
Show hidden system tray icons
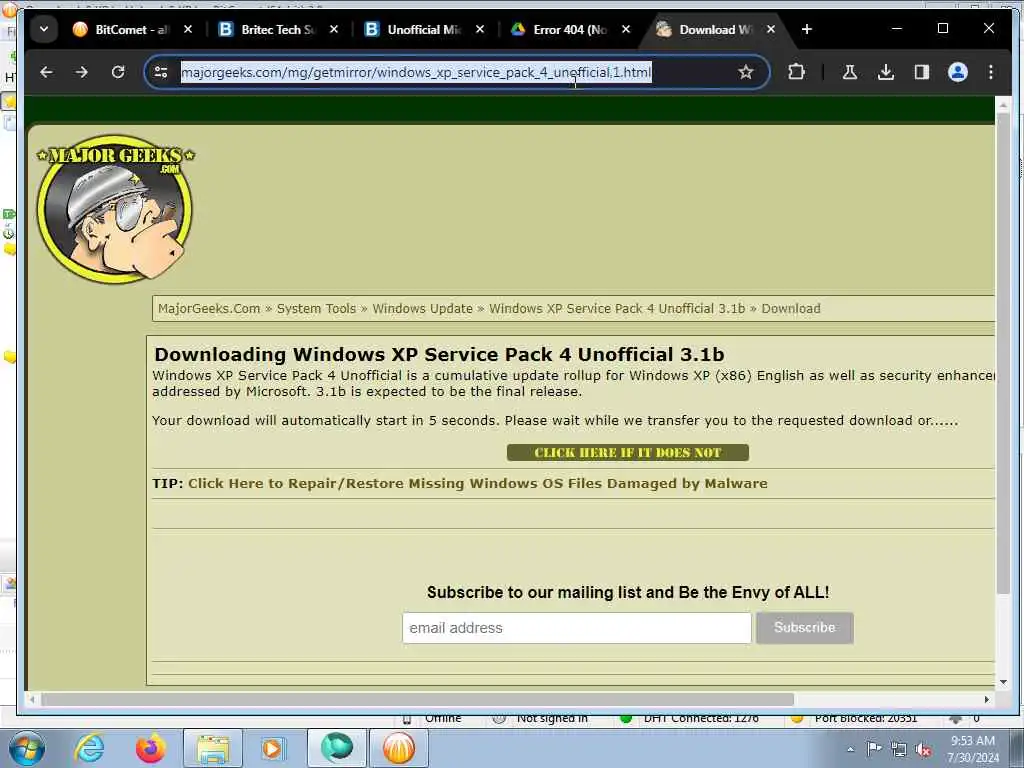click(x=850, y=750)
